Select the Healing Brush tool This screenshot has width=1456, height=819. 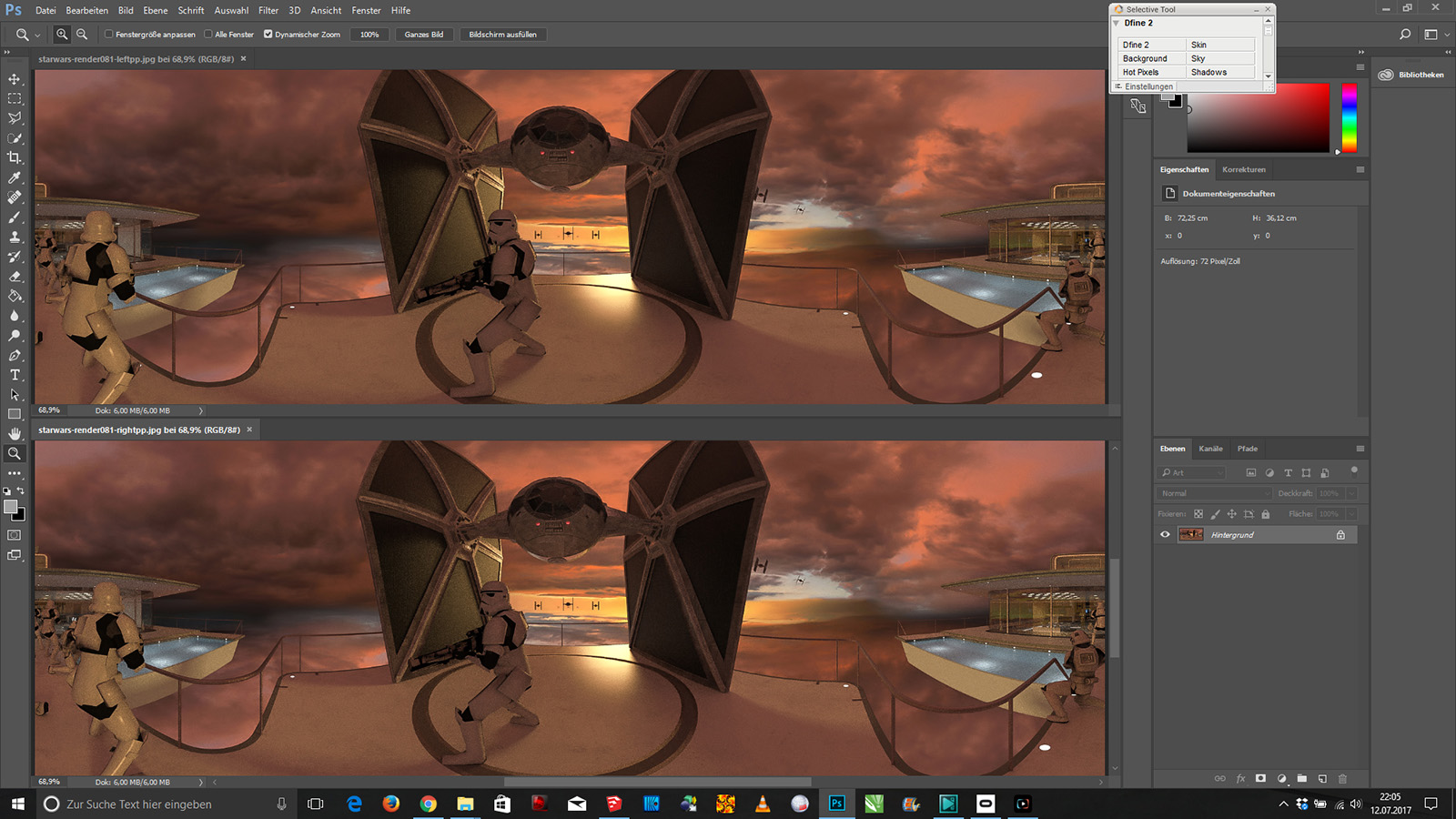15,197
